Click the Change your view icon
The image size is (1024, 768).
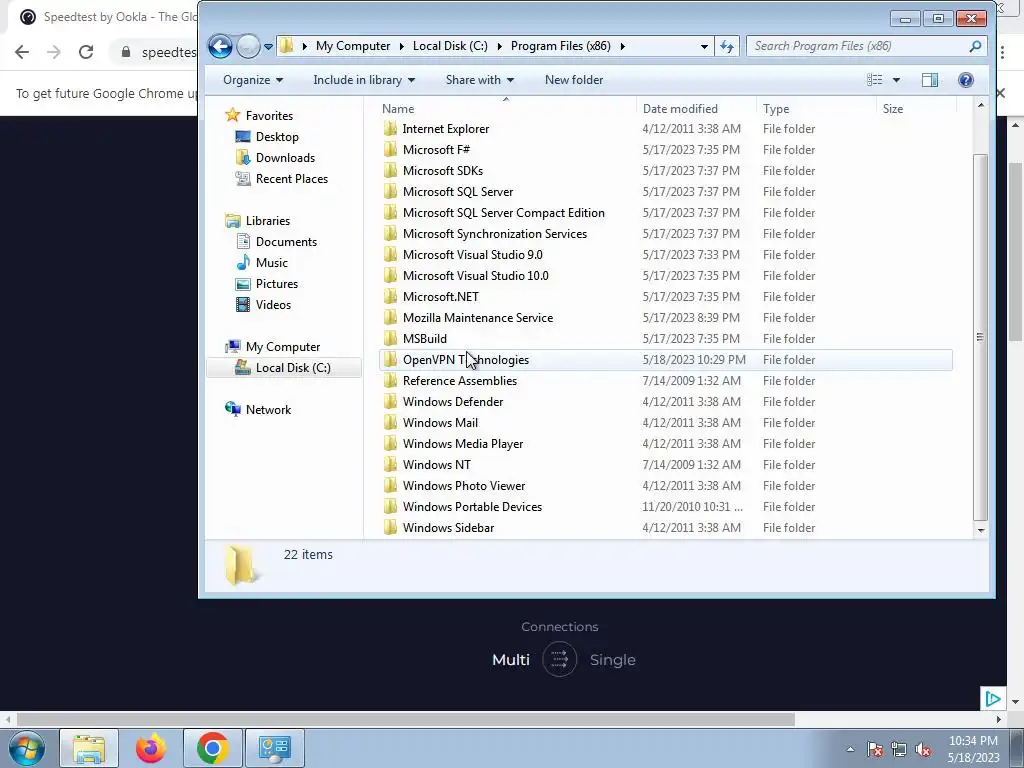(x=874, y=80)
